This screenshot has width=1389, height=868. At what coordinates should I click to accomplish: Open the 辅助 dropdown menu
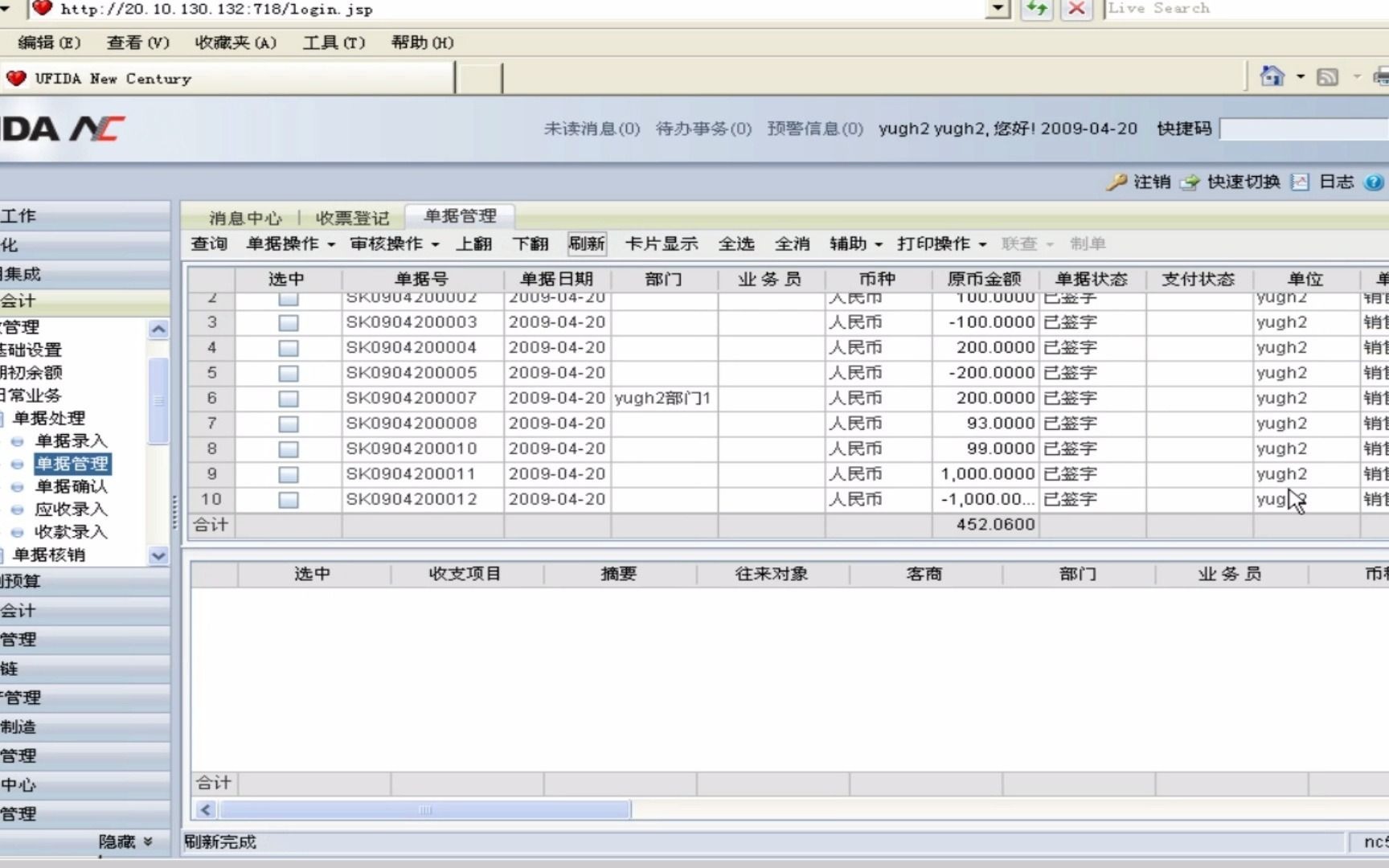[x=856, y=244]
